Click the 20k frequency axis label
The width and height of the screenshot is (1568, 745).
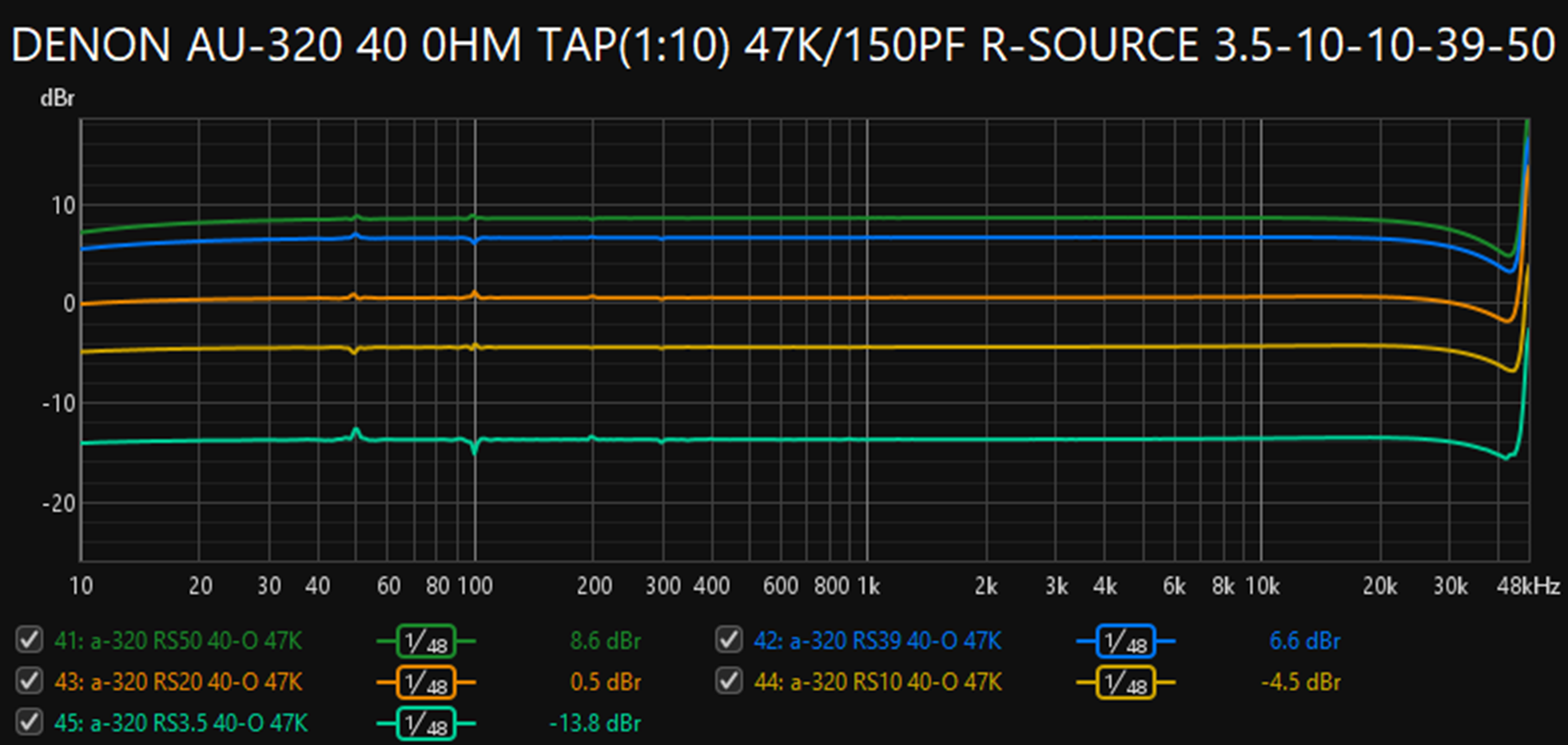click(x=1380, y=587)
